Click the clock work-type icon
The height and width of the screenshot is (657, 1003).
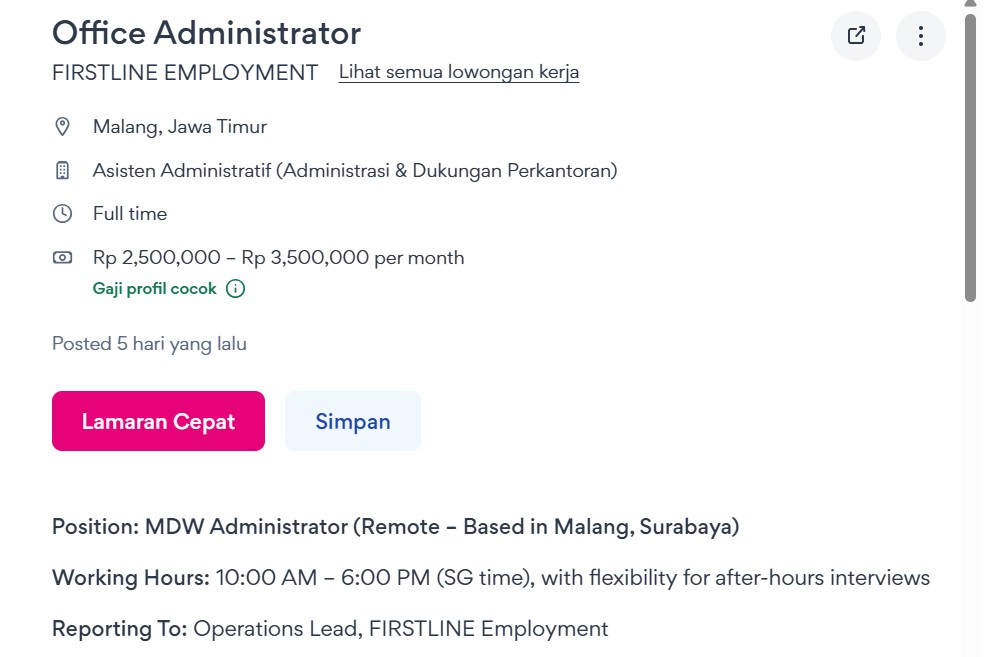(62, 214)
